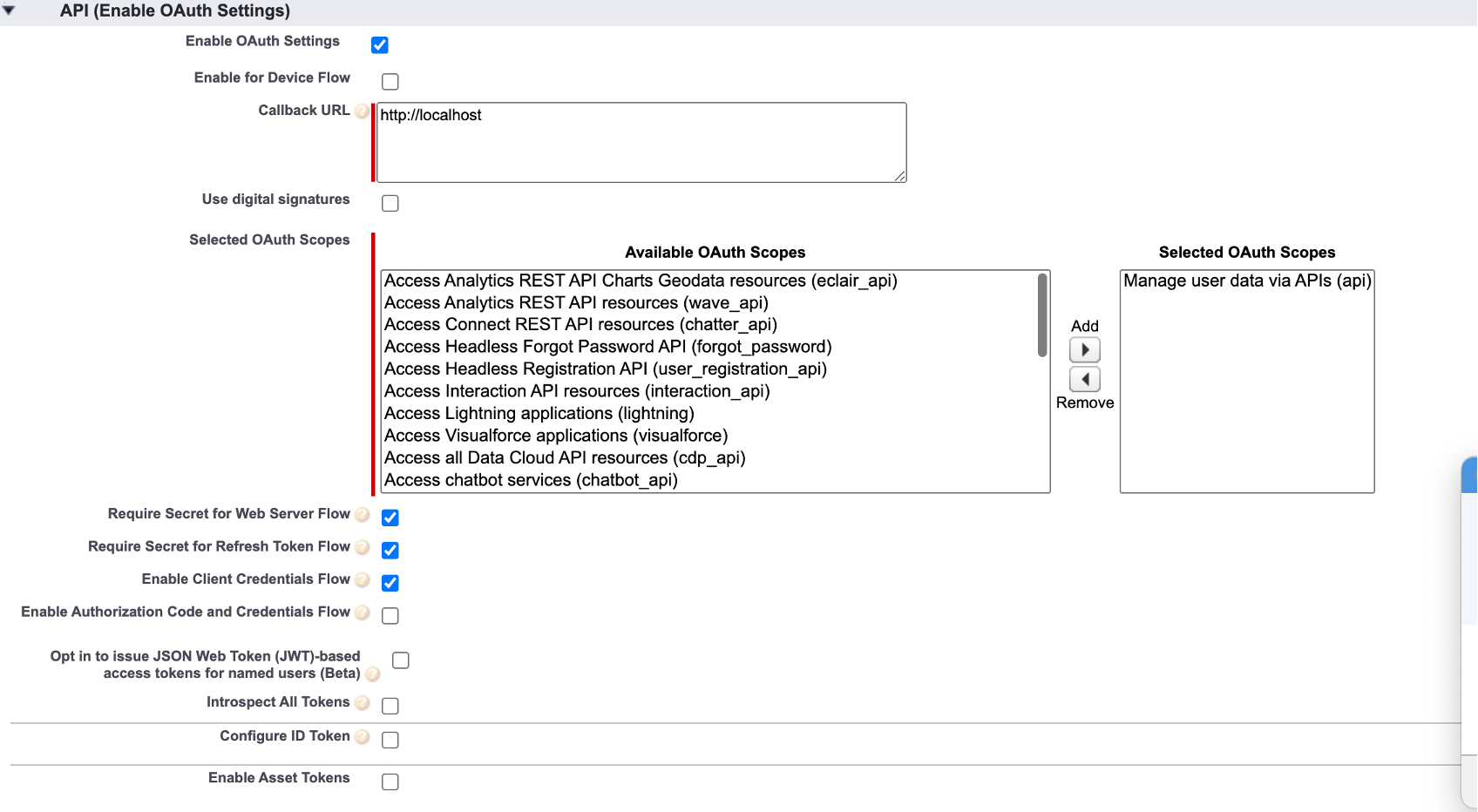This screenshot has height=812, width=1478.
Task: Check Use digital signatures
Action: click(x=390, y=202)
